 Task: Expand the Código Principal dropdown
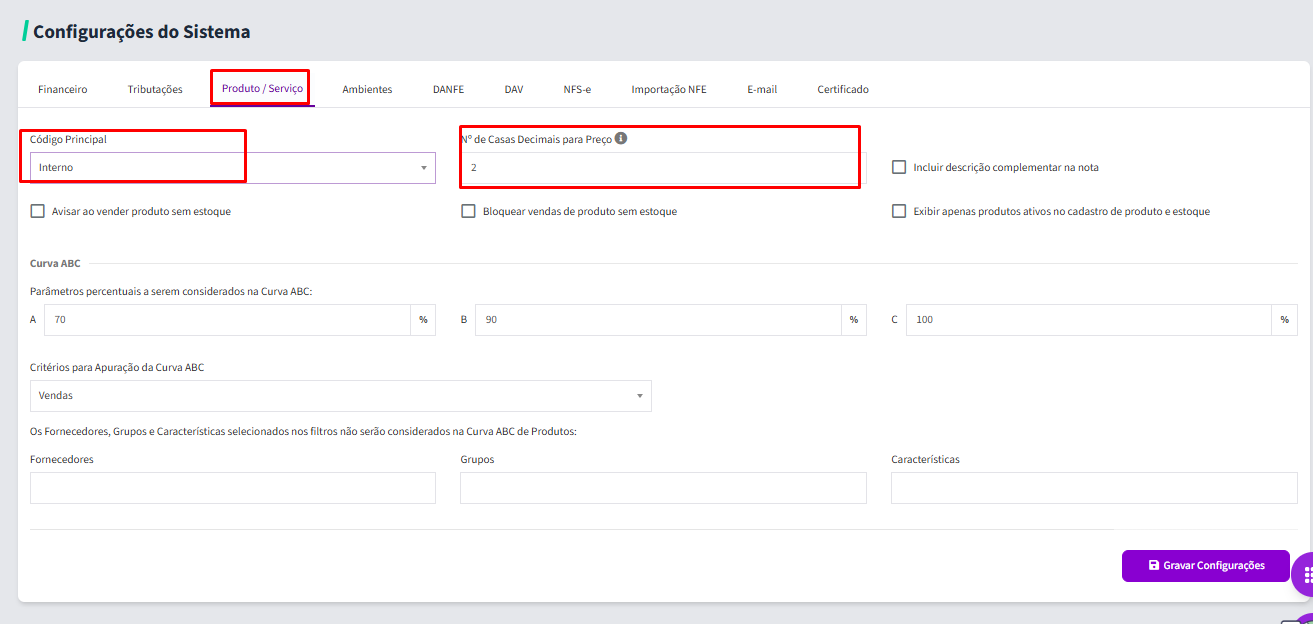click(233, 168)
